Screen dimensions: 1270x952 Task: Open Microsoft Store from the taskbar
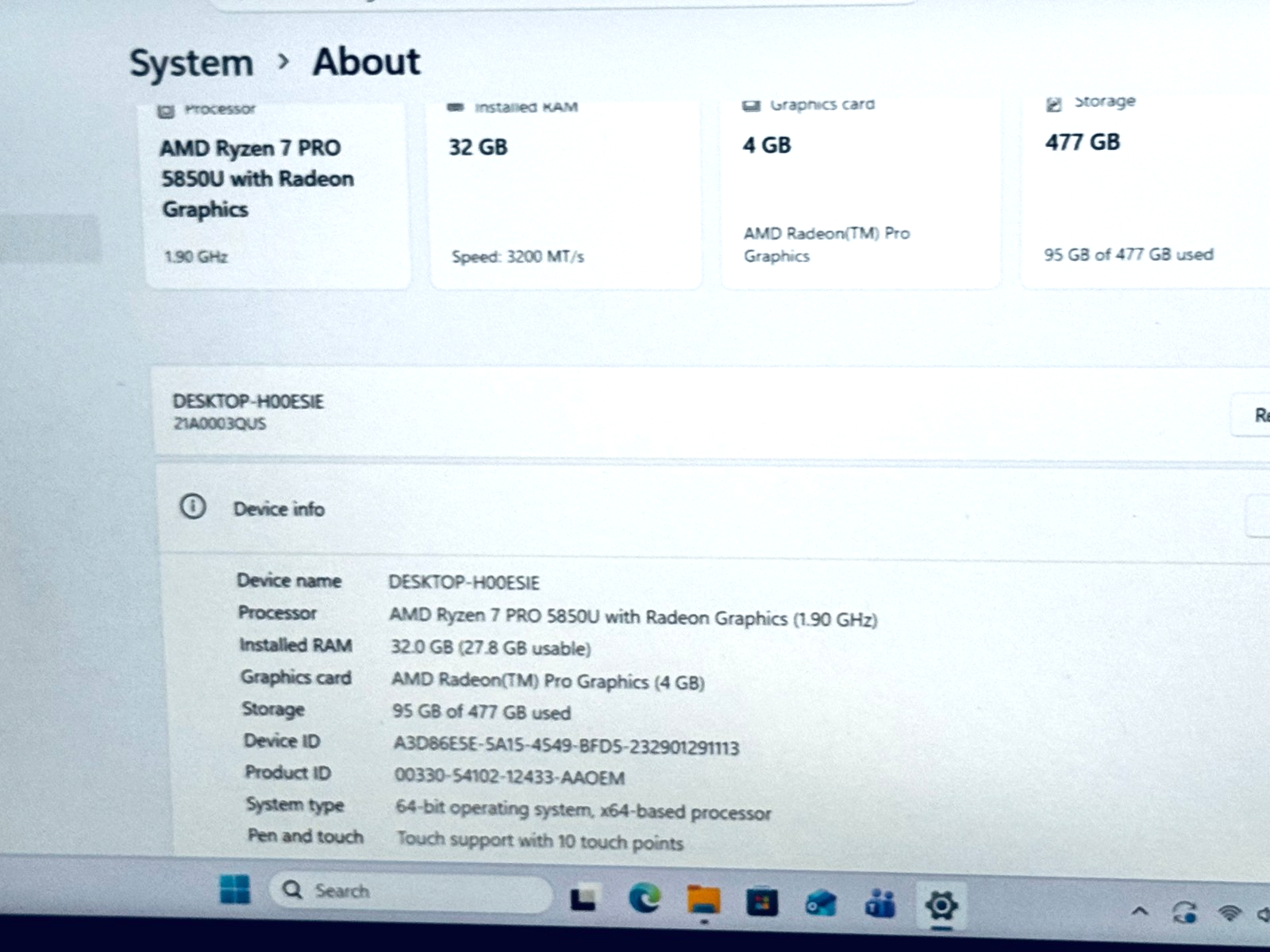(762, 902)
